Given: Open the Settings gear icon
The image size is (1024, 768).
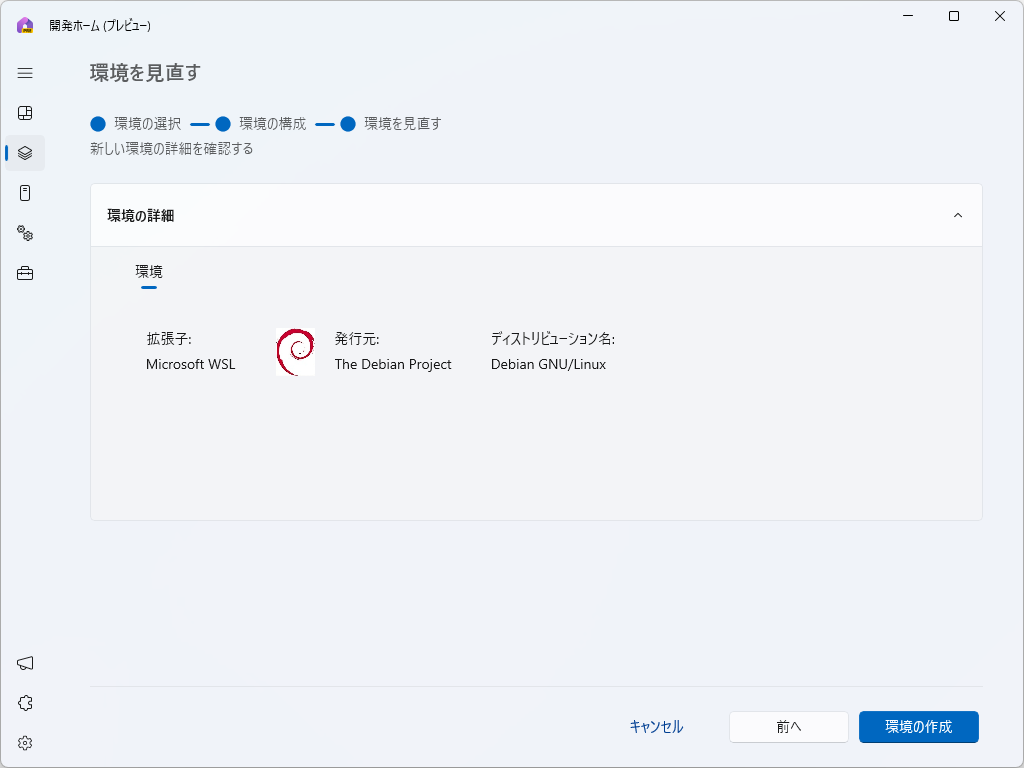Looking at the screenshot, I should (x=25, y=743).
